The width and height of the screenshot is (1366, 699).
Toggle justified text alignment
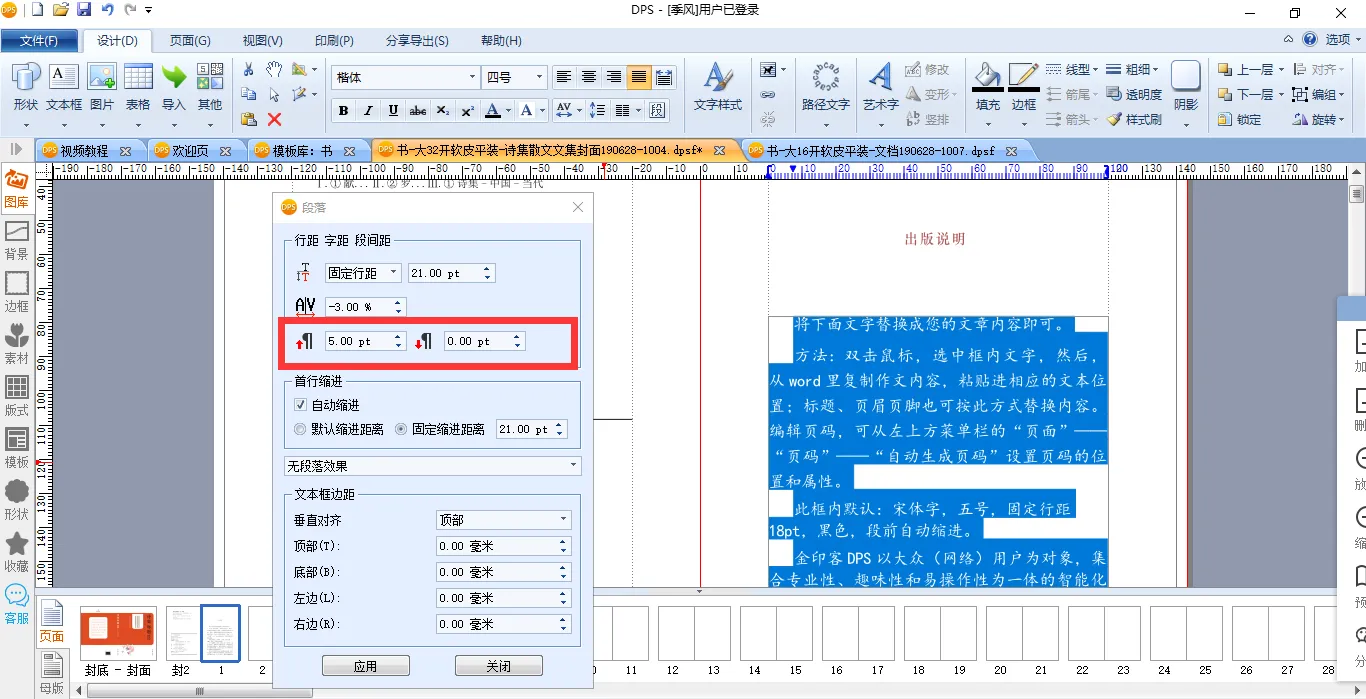point(638,77)
